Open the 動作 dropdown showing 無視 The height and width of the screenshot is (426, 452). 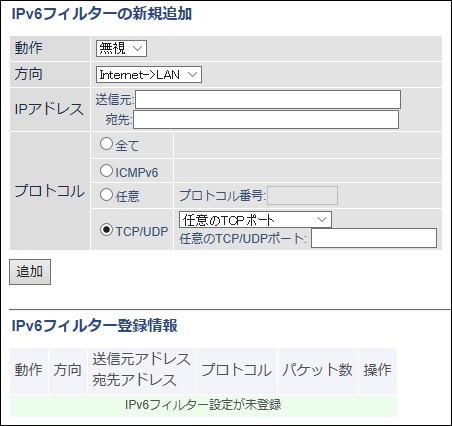coord(121,49)
